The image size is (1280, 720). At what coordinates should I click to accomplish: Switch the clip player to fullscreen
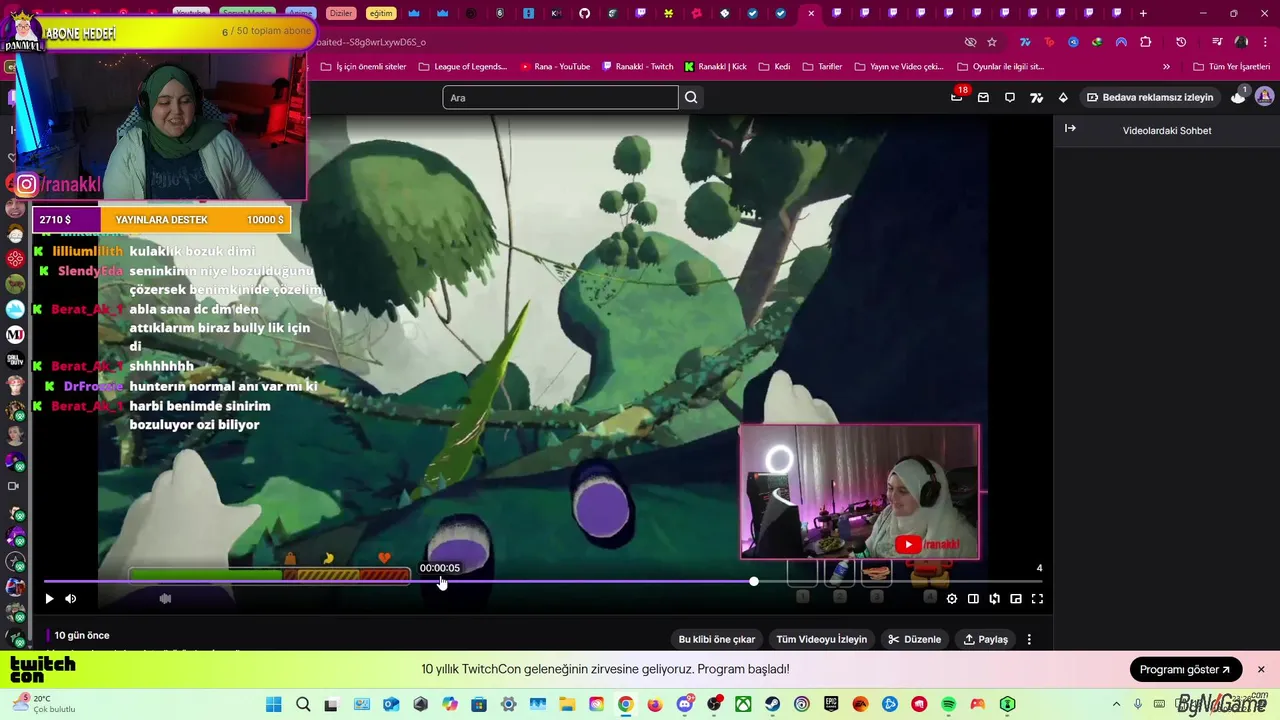pyautogui.click(x=1037, y=599)
